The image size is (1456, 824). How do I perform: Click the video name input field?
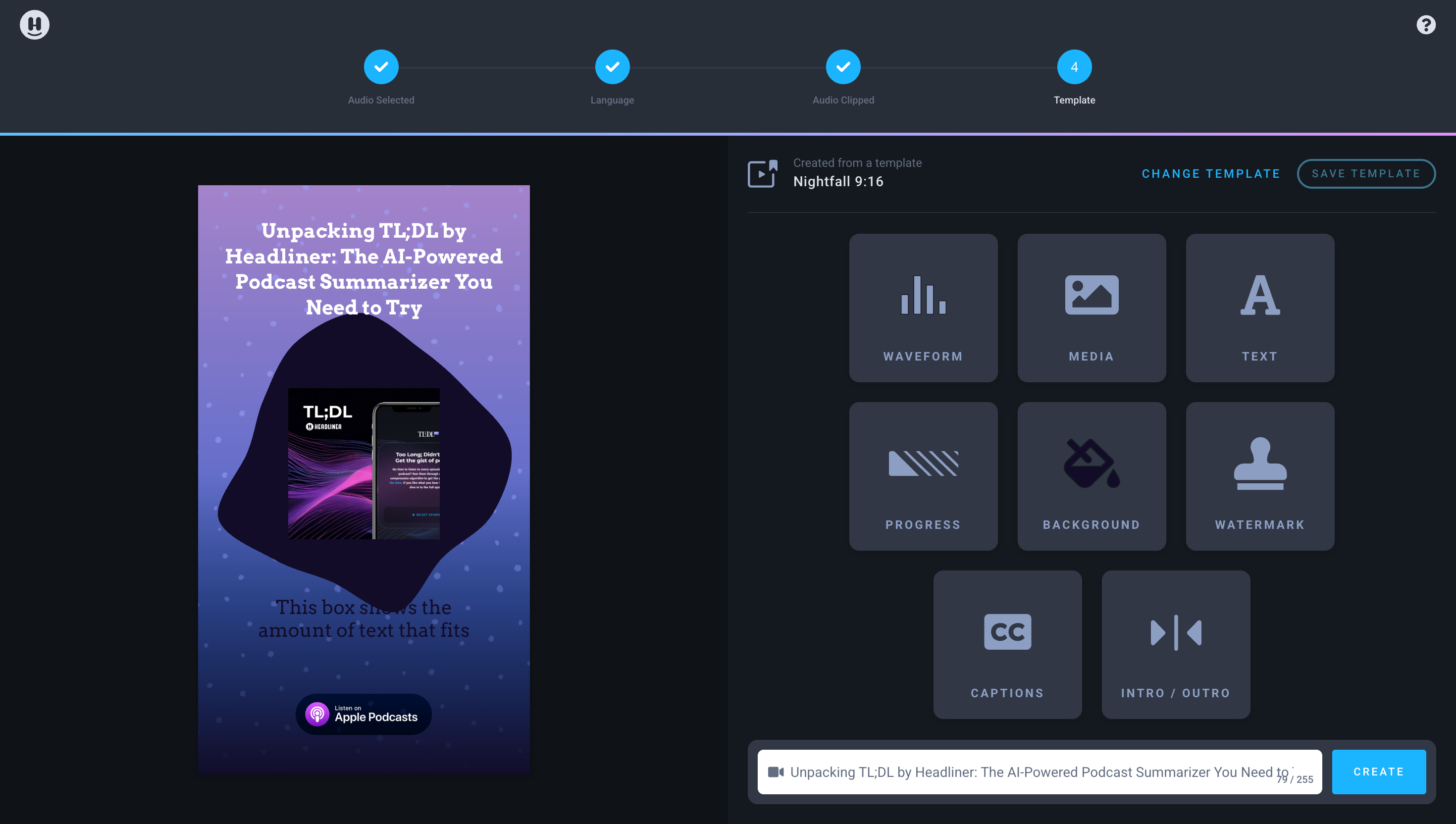(1040, 772)
